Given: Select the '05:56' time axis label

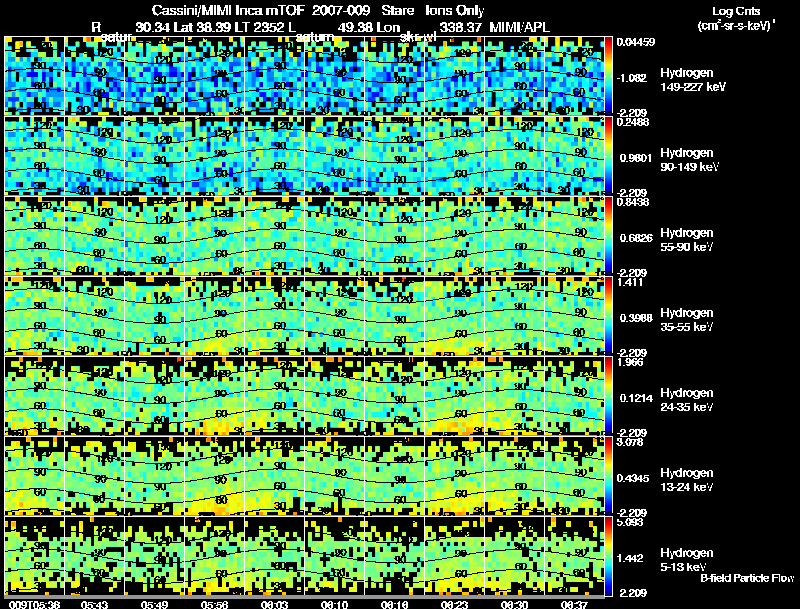Looking at the screenshot, I should (215, 604).
